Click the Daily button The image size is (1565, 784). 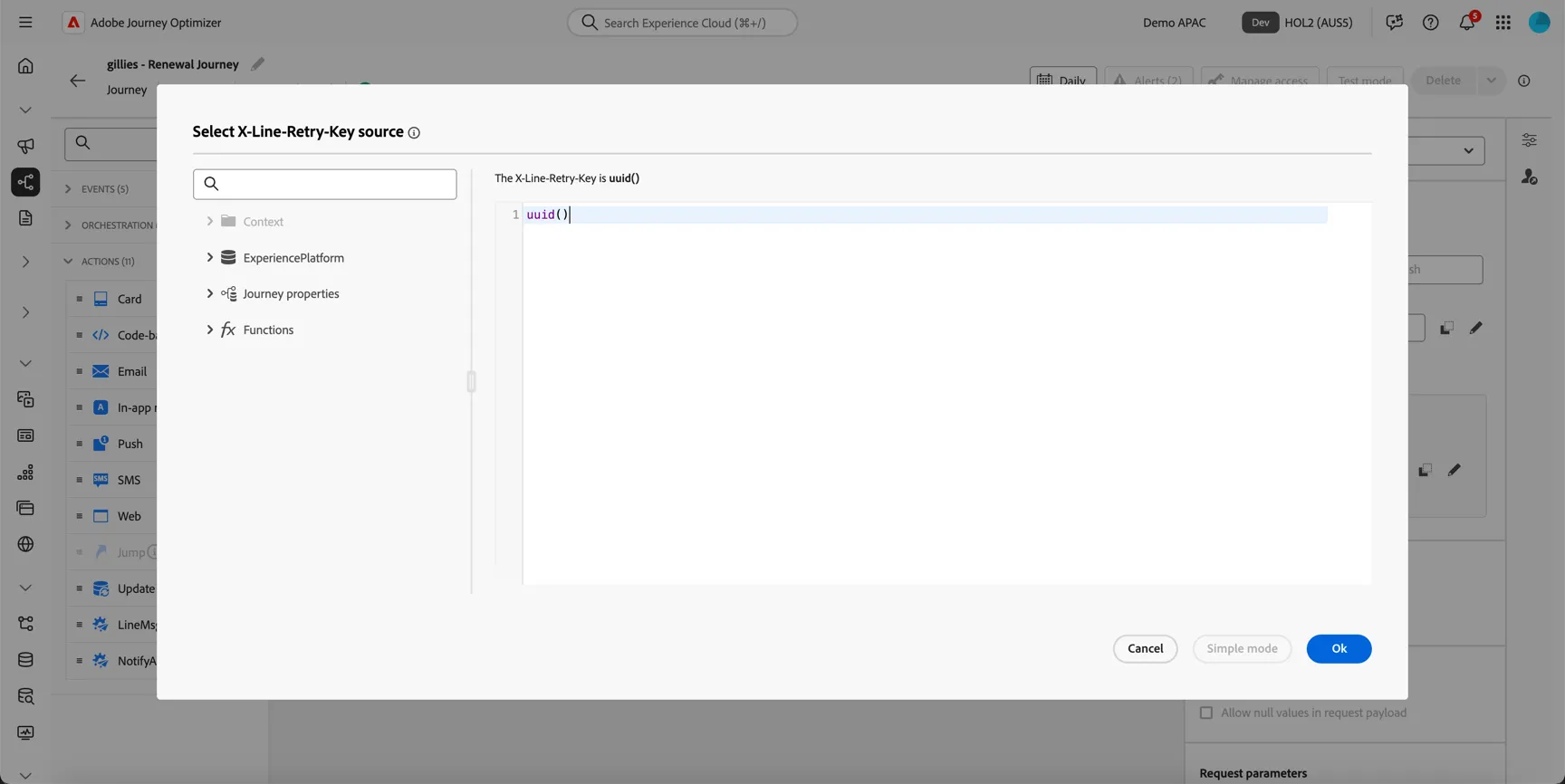click(1062, 81)
